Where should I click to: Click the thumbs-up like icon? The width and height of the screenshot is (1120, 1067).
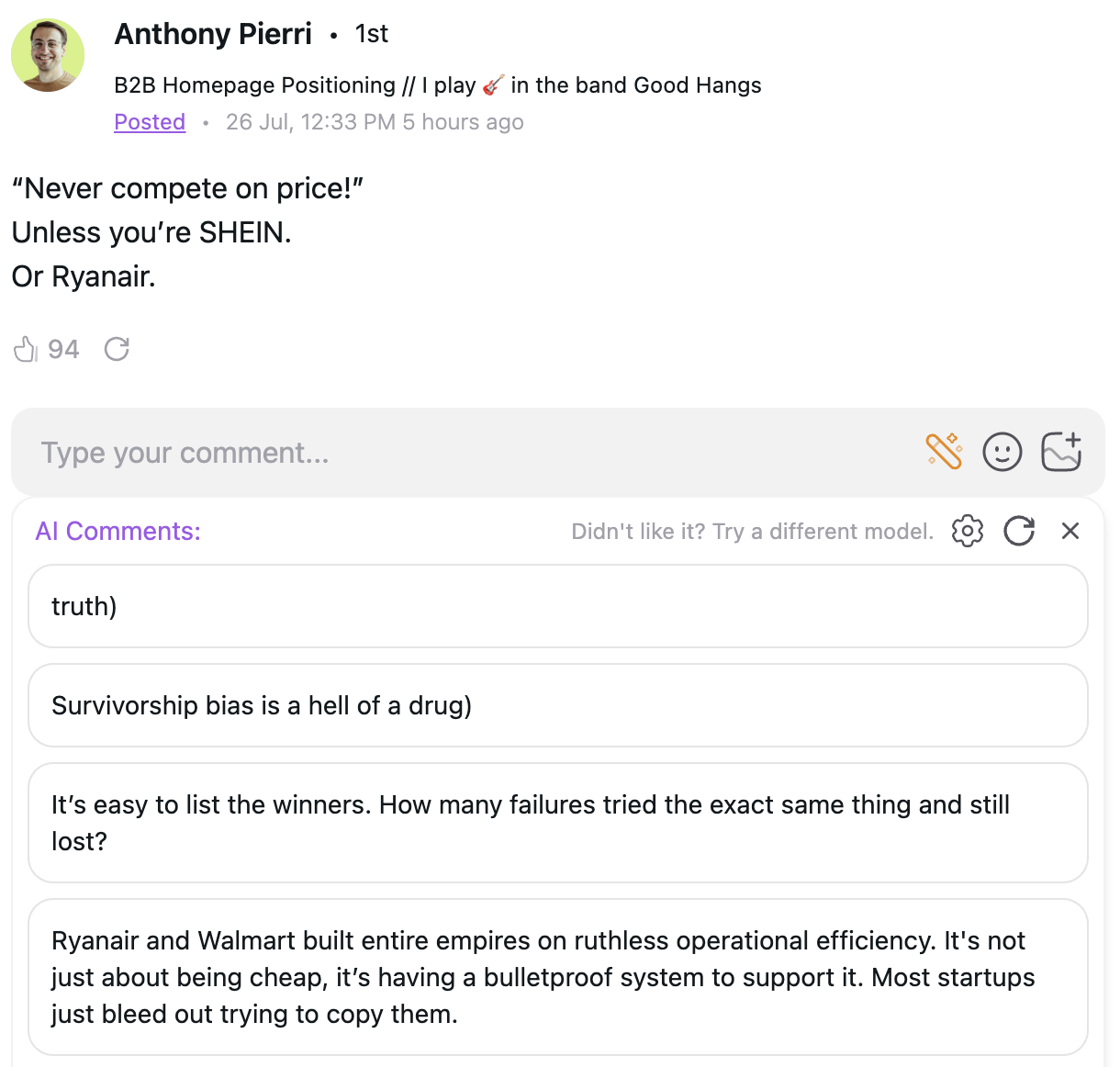point(25,349)
